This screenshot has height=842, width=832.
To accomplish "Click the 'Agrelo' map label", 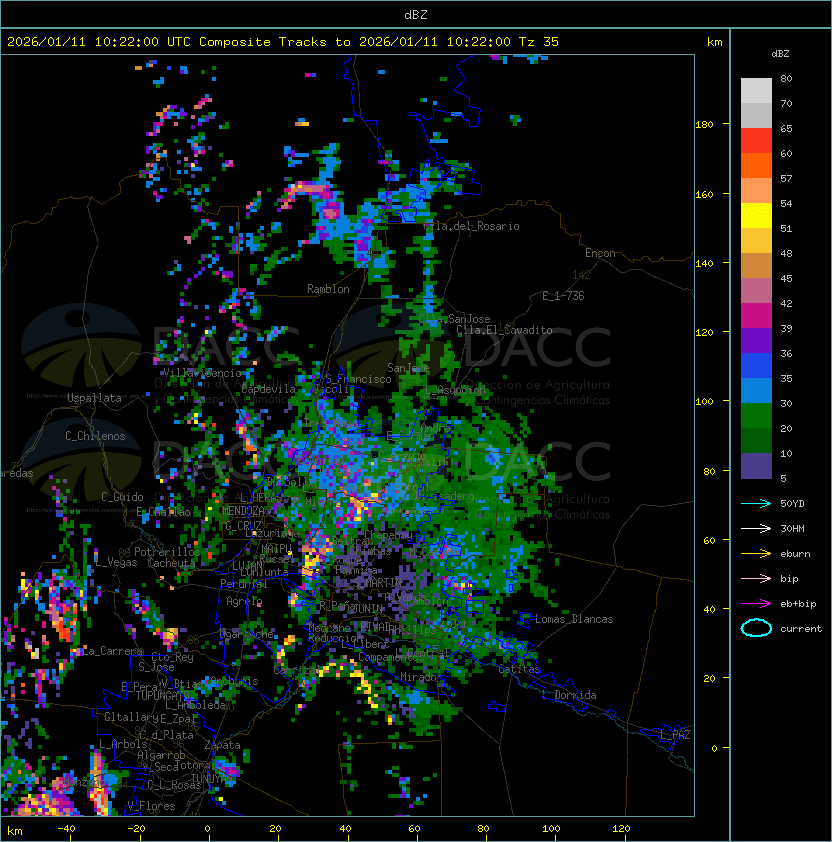I will 244,601.
